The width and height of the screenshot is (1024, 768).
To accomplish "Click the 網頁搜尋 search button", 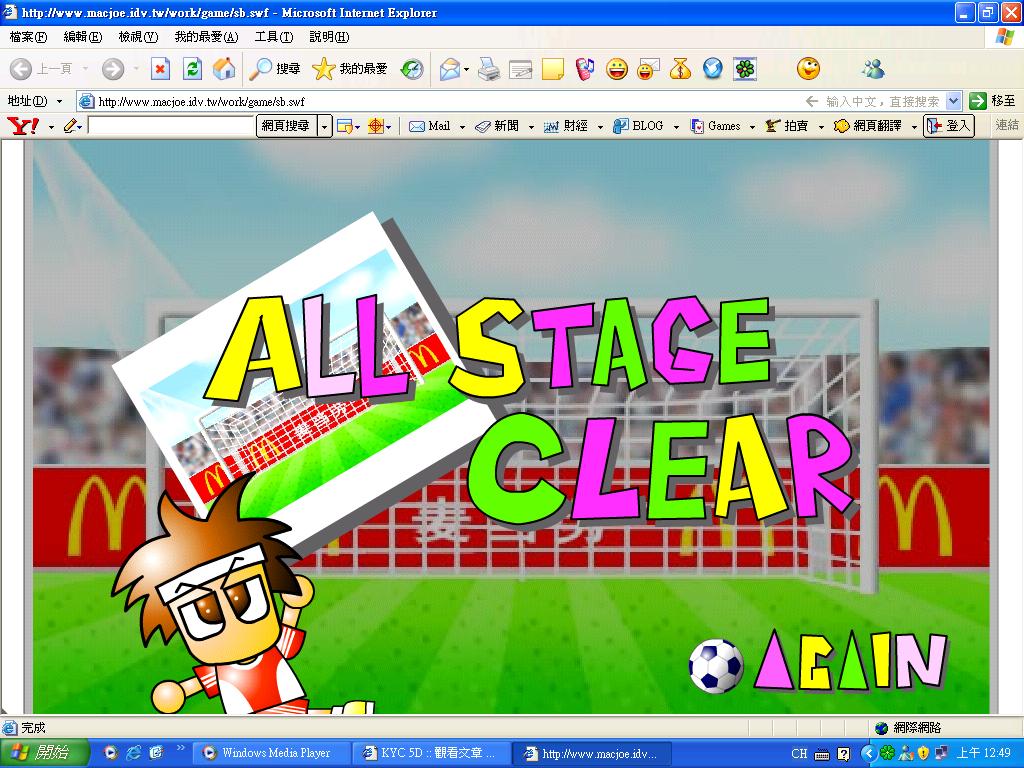I will (286, 126).
